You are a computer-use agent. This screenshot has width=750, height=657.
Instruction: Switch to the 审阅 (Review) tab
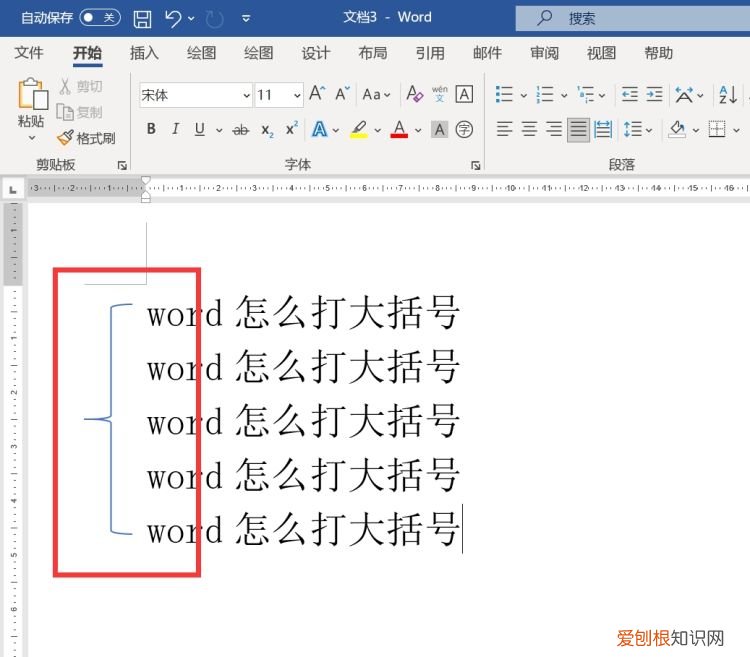(x=544, y=53)
